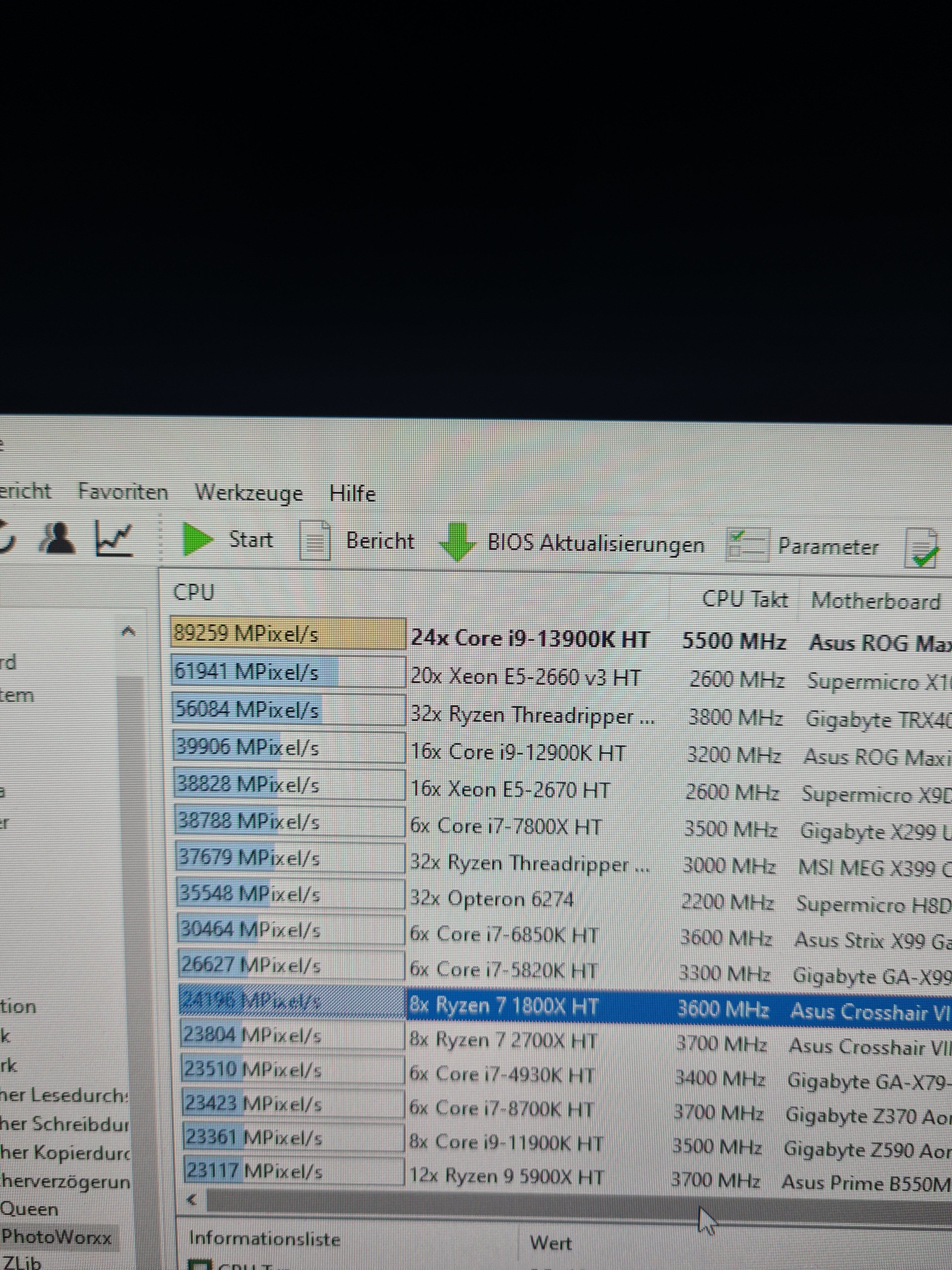Click the 61941 MPixel/s result bar
The image size is (952, 1270).
coord(288,671)
